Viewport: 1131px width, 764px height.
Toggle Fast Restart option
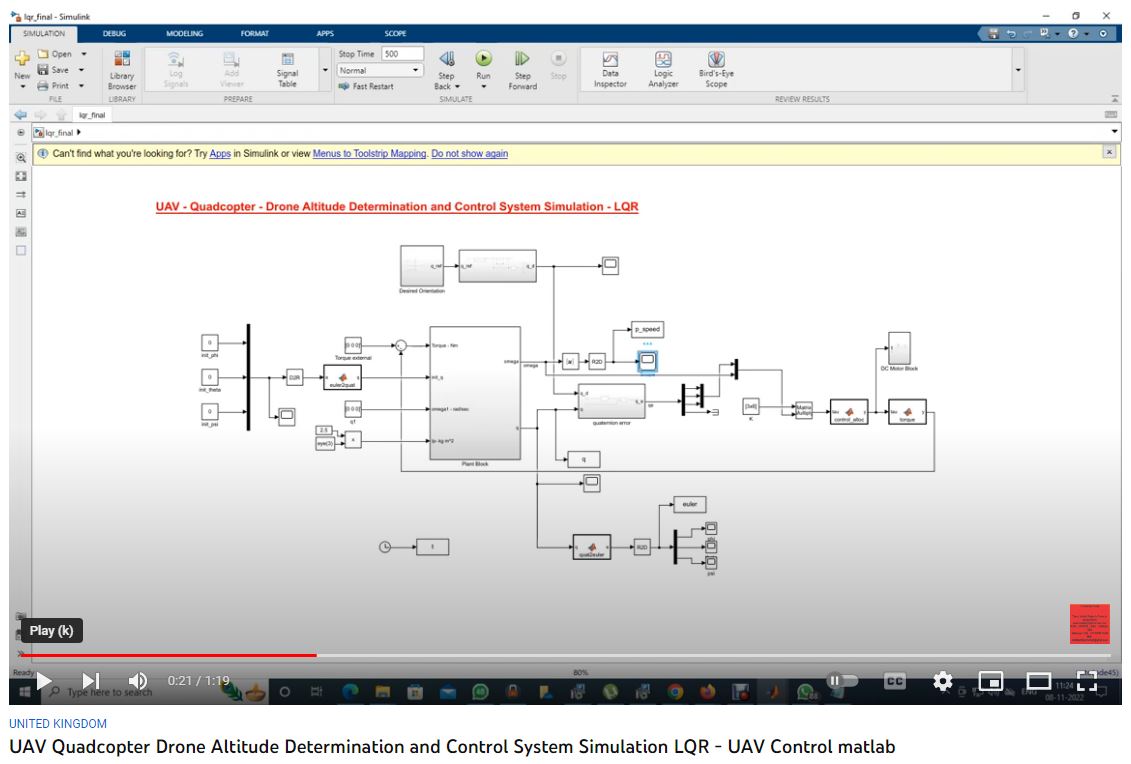(x=366, y=86)
